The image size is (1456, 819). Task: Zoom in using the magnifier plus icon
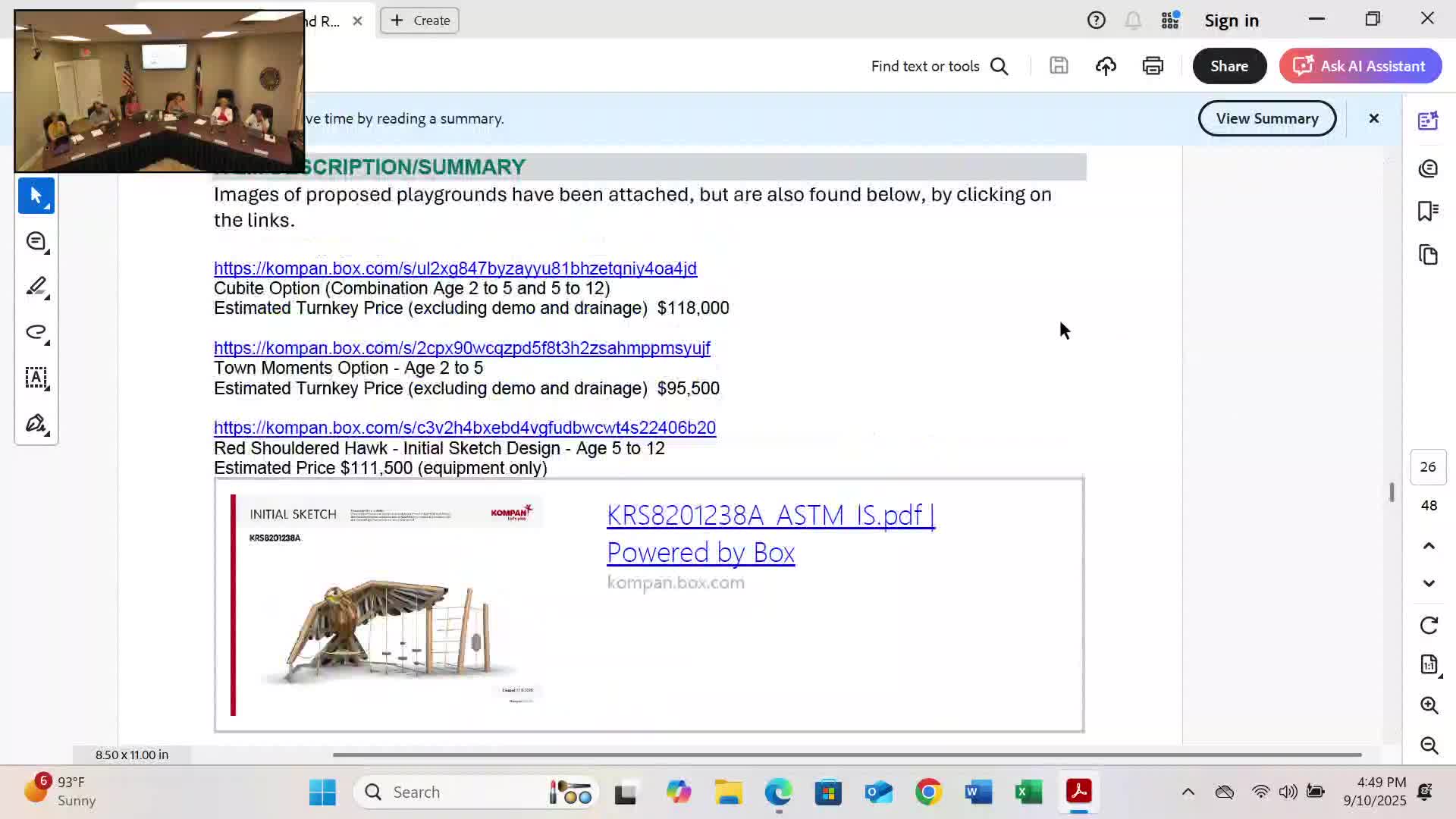click(x=1429, y=705)
